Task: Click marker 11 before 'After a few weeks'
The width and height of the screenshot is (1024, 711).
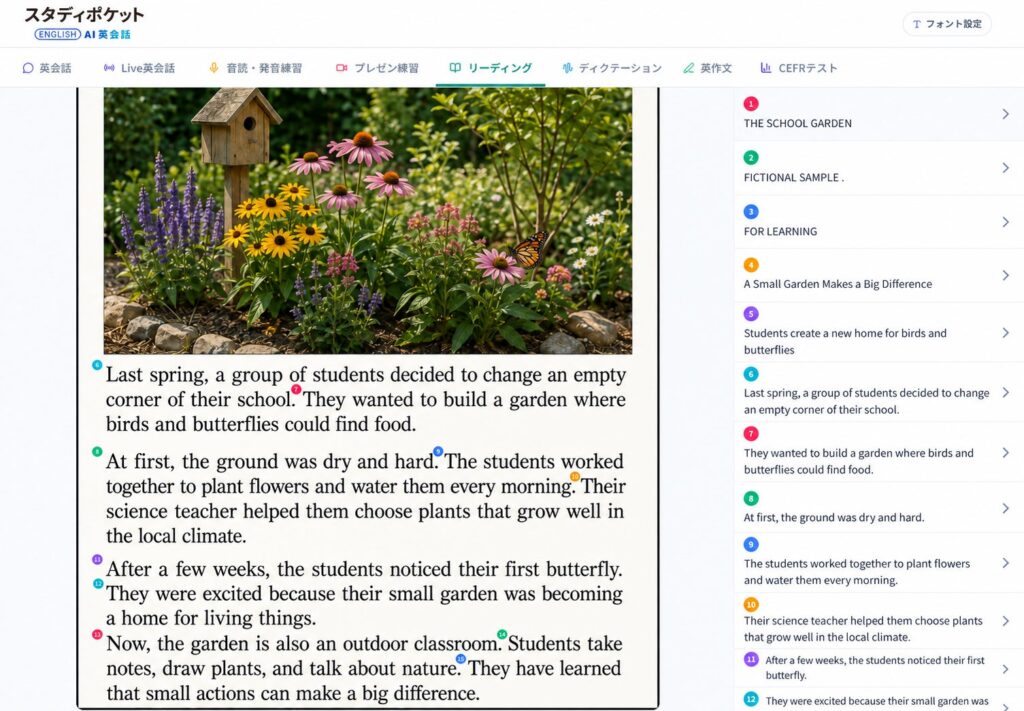Action: [97, 560]
